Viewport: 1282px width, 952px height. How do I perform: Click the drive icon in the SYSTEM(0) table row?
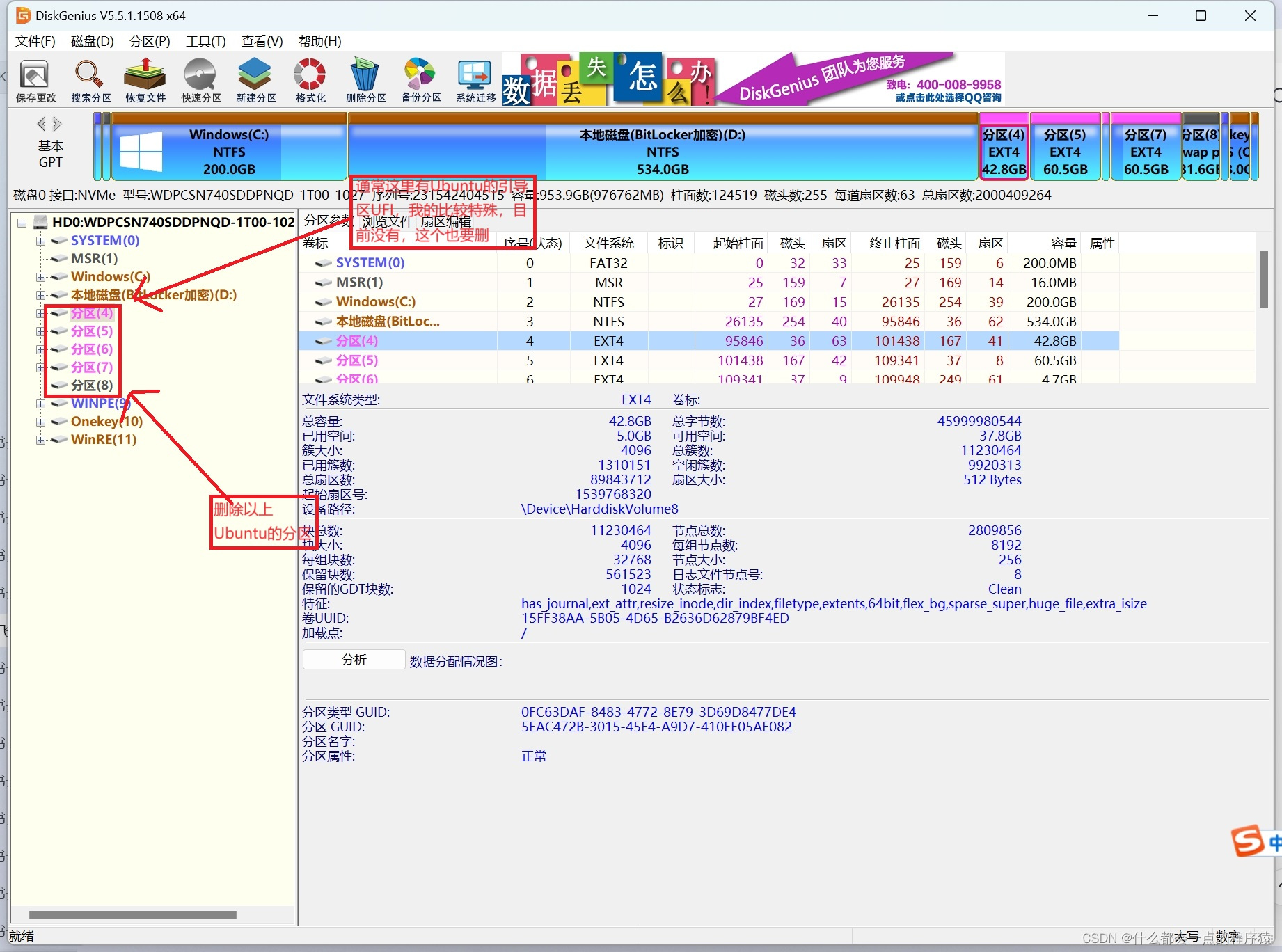point(324,263)
